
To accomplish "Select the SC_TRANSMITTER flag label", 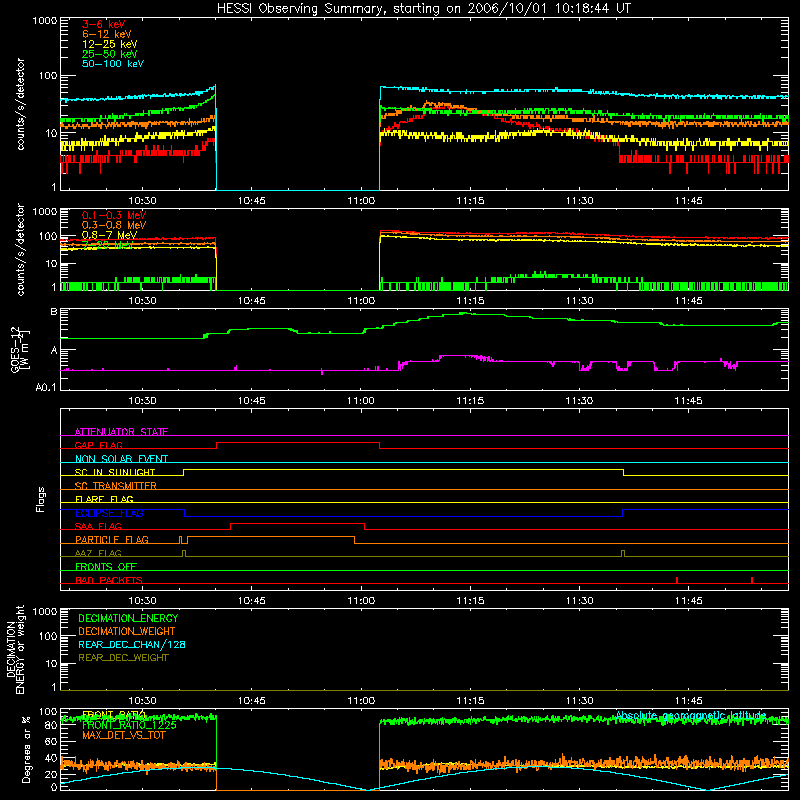I will (116, 486).
